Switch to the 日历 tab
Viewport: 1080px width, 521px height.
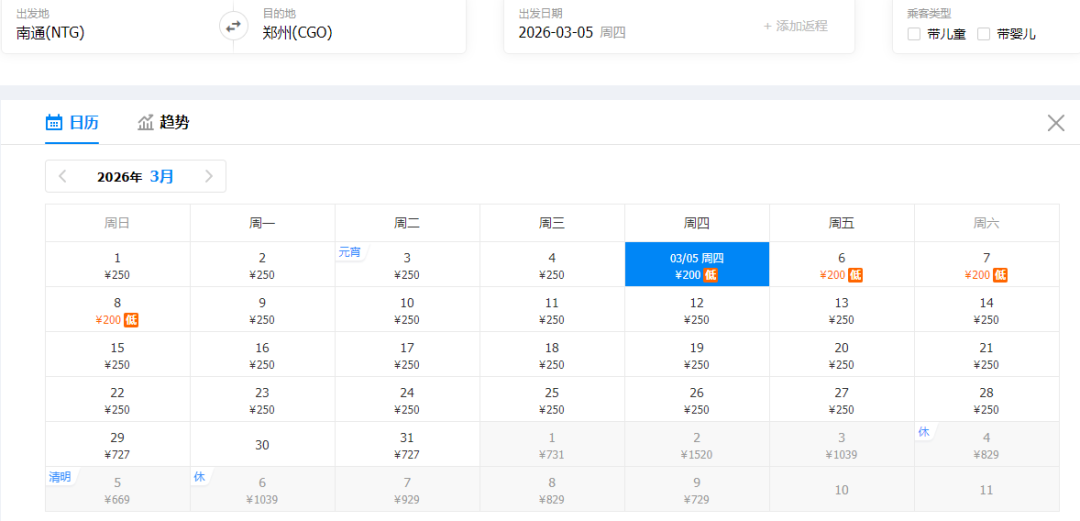pyautogui.click(x=84, y=123)
